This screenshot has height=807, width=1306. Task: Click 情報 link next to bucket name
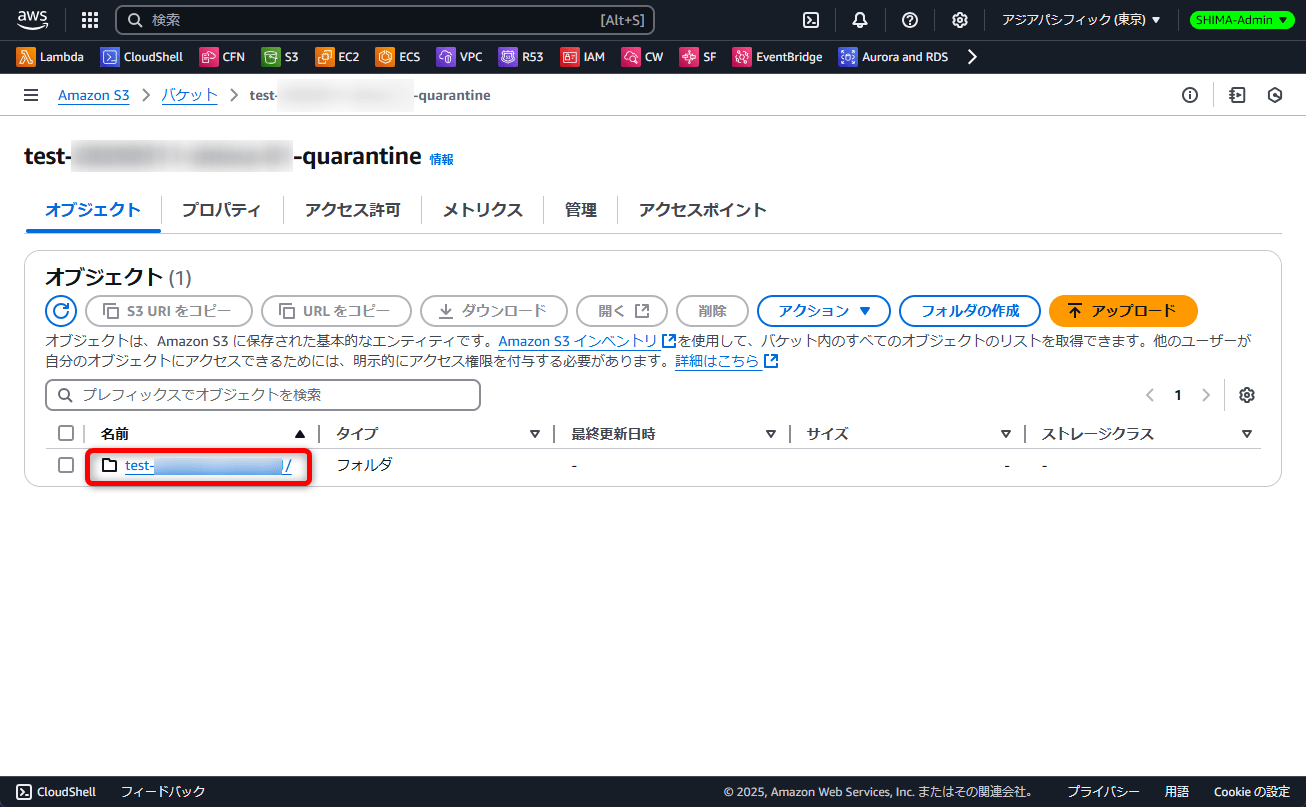coord(441,159)
